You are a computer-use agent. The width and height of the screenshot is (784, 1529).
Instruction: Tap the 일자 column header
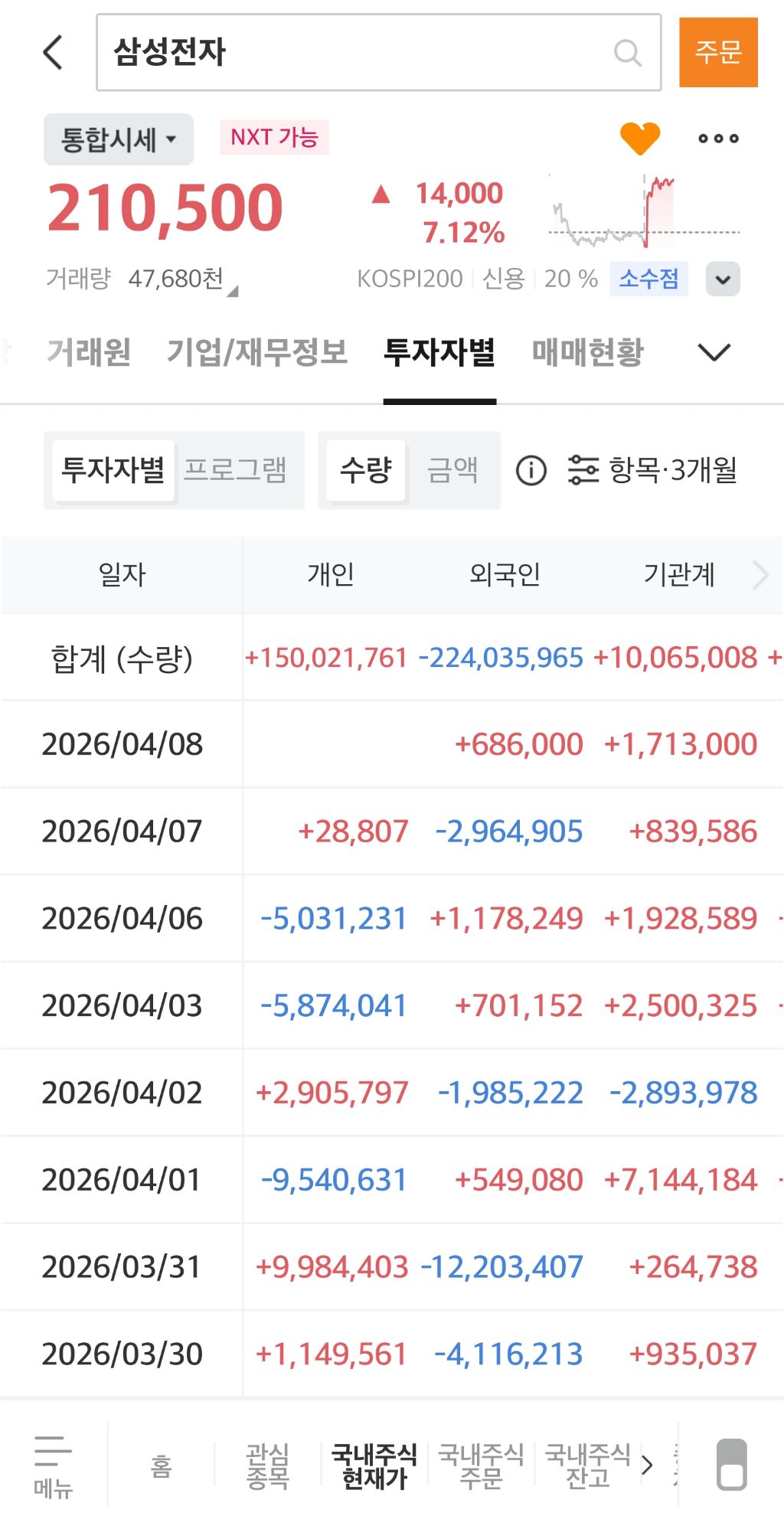click(x=122, y=574)
